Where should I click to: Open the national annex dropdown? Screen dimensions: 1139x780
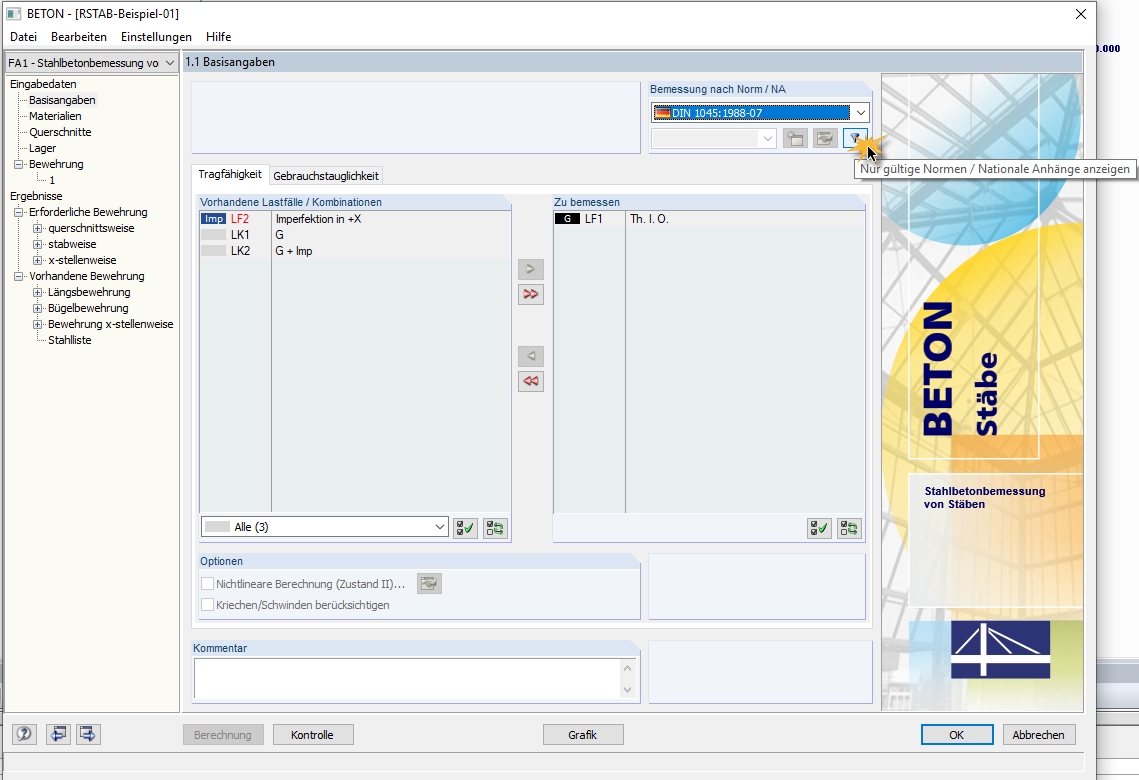coord(768,138)
